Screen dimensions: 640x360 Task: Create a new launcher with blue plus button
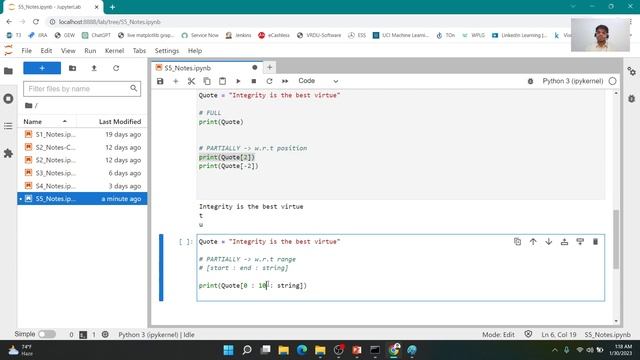click(x=42, y=68)
